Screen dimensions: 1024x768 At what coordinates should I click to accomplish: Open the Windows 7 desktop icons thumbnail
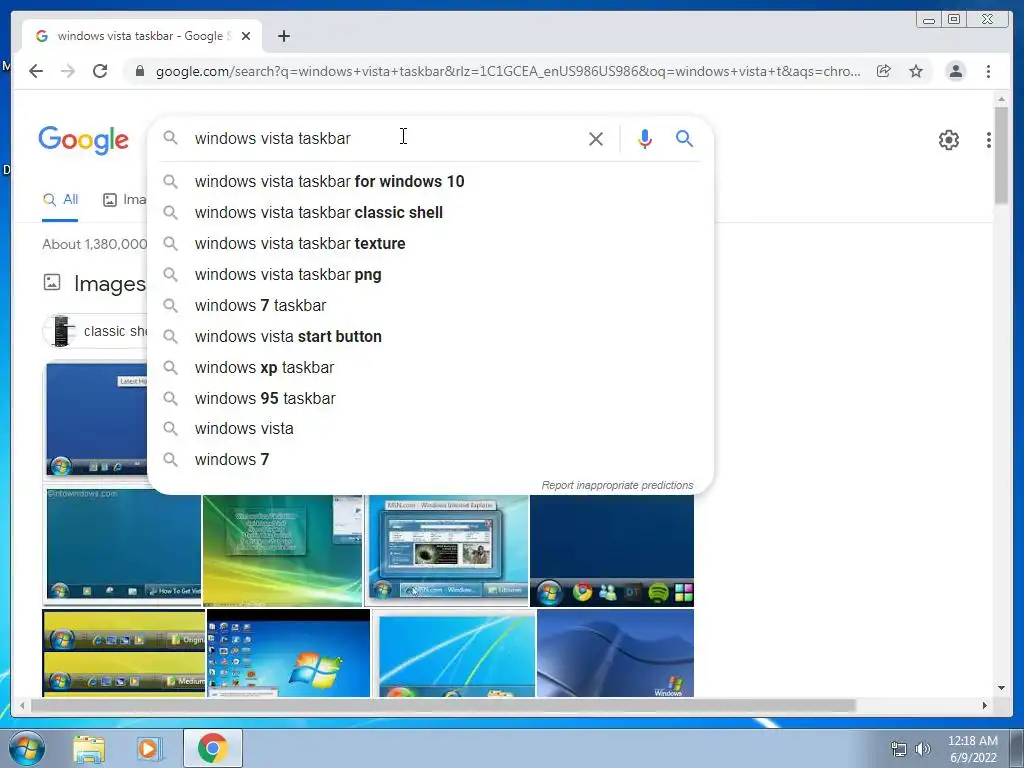point(288,653)
